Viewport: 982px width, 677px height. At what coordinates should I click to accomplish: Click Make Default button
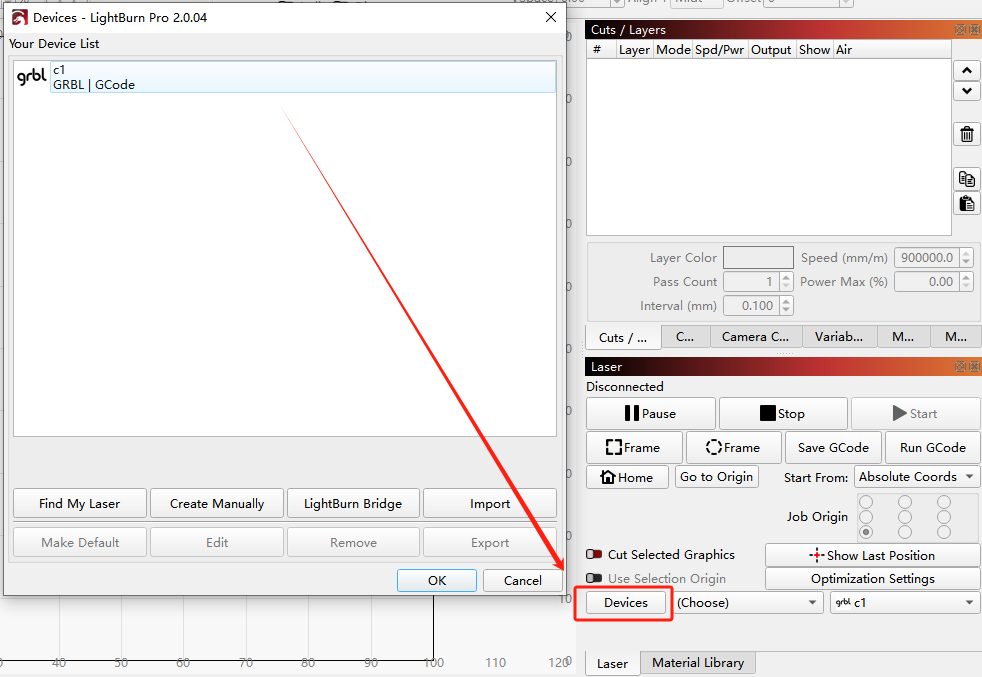pos(80,542)
